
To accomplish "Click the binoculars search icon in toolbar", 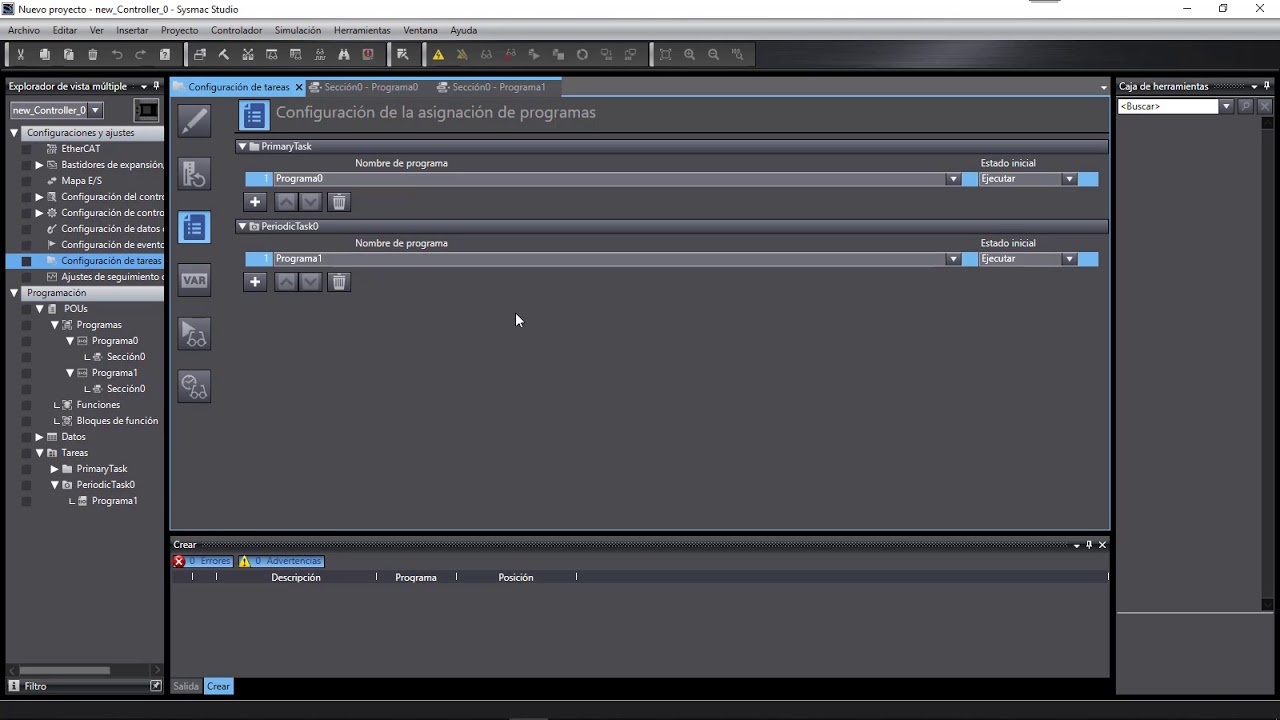I will (344, 55).
